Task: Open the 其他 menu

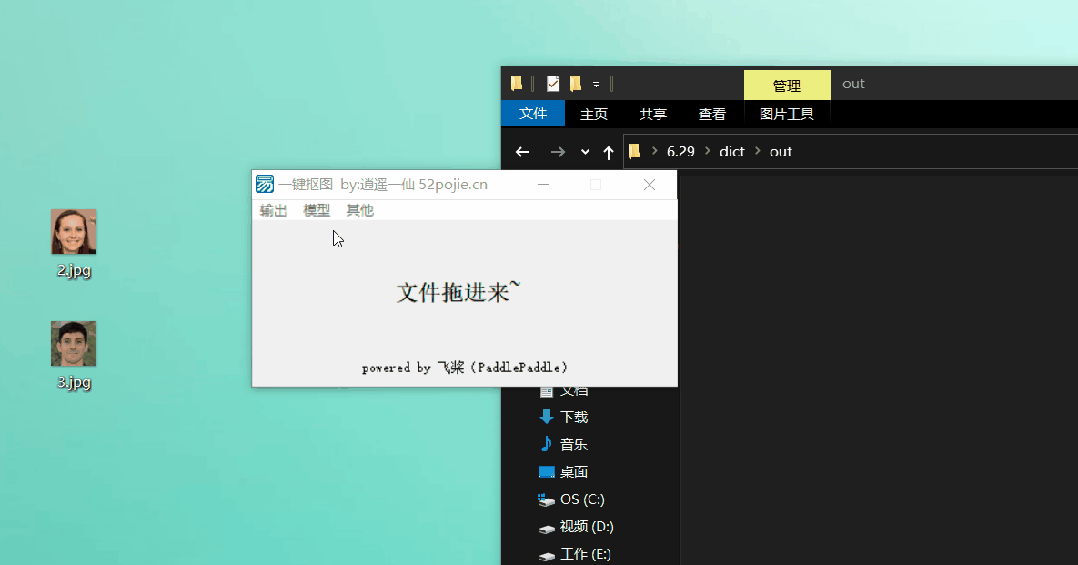Action: tap(360, 210)
